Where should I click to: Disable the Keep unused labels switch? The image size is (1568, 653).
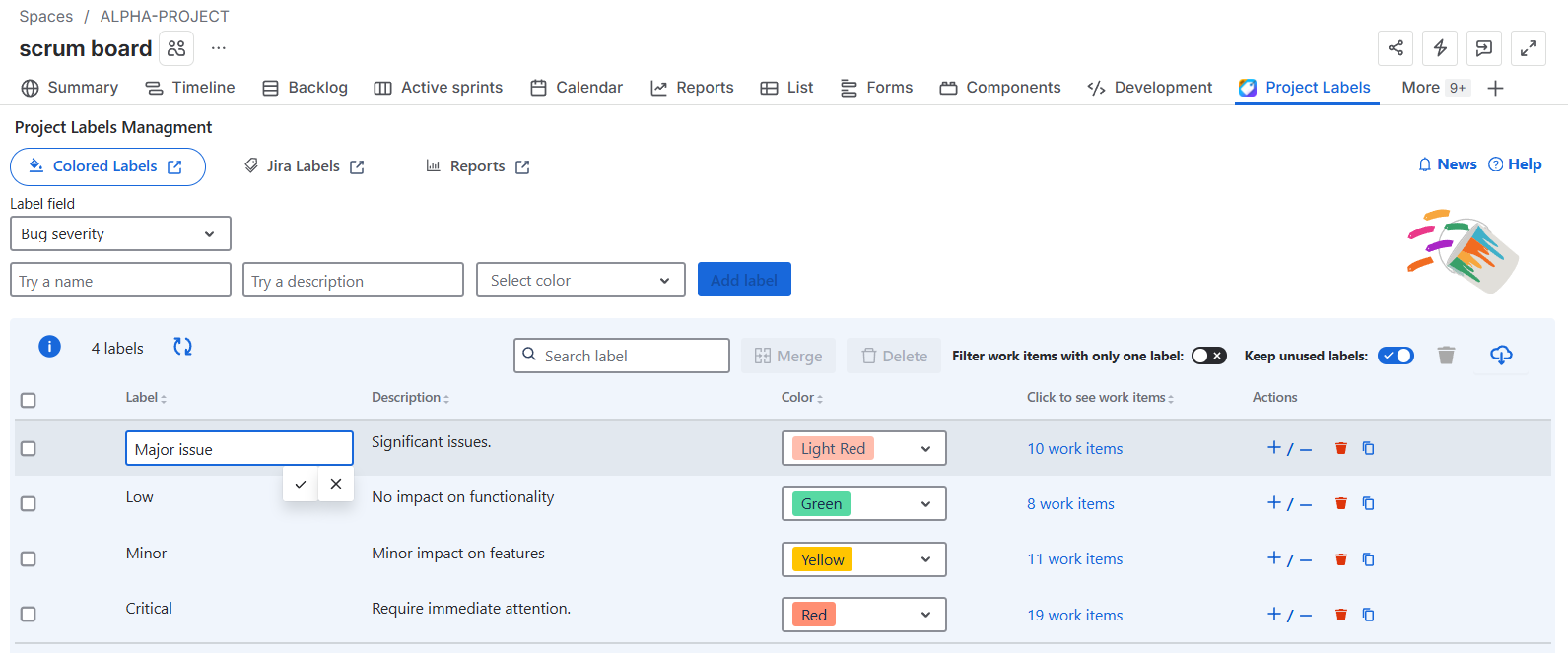point(1395,356)
